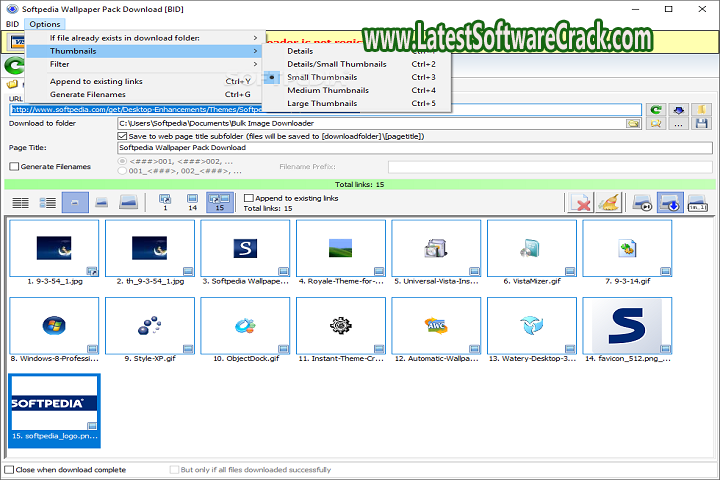720x480 pixels.
Task: Click the blue floppy disk save icon
Action: [x=701, y=124]
